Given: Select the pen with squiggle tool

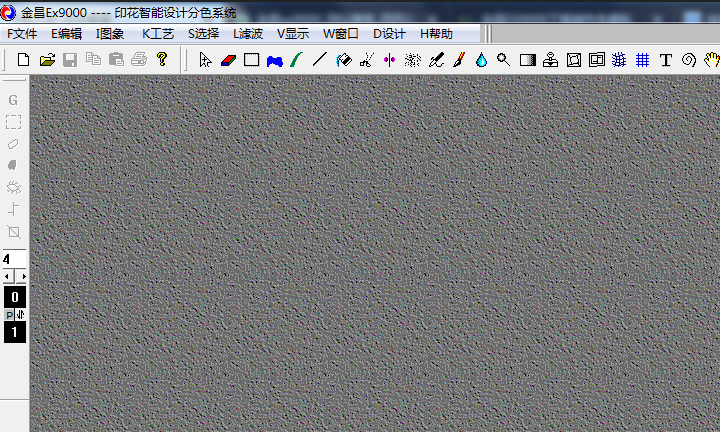Looking at the screenshot, I should tap(436, 60).
